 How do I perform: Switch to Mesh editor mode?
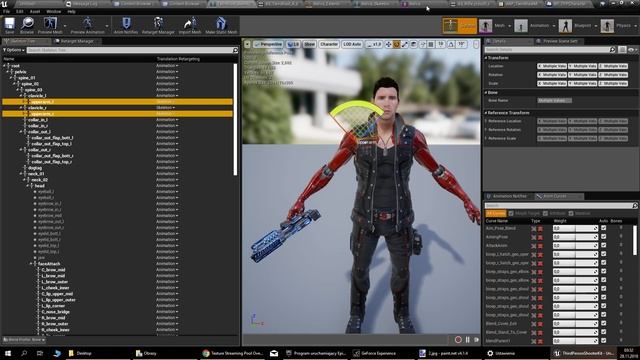coord(492,26)
